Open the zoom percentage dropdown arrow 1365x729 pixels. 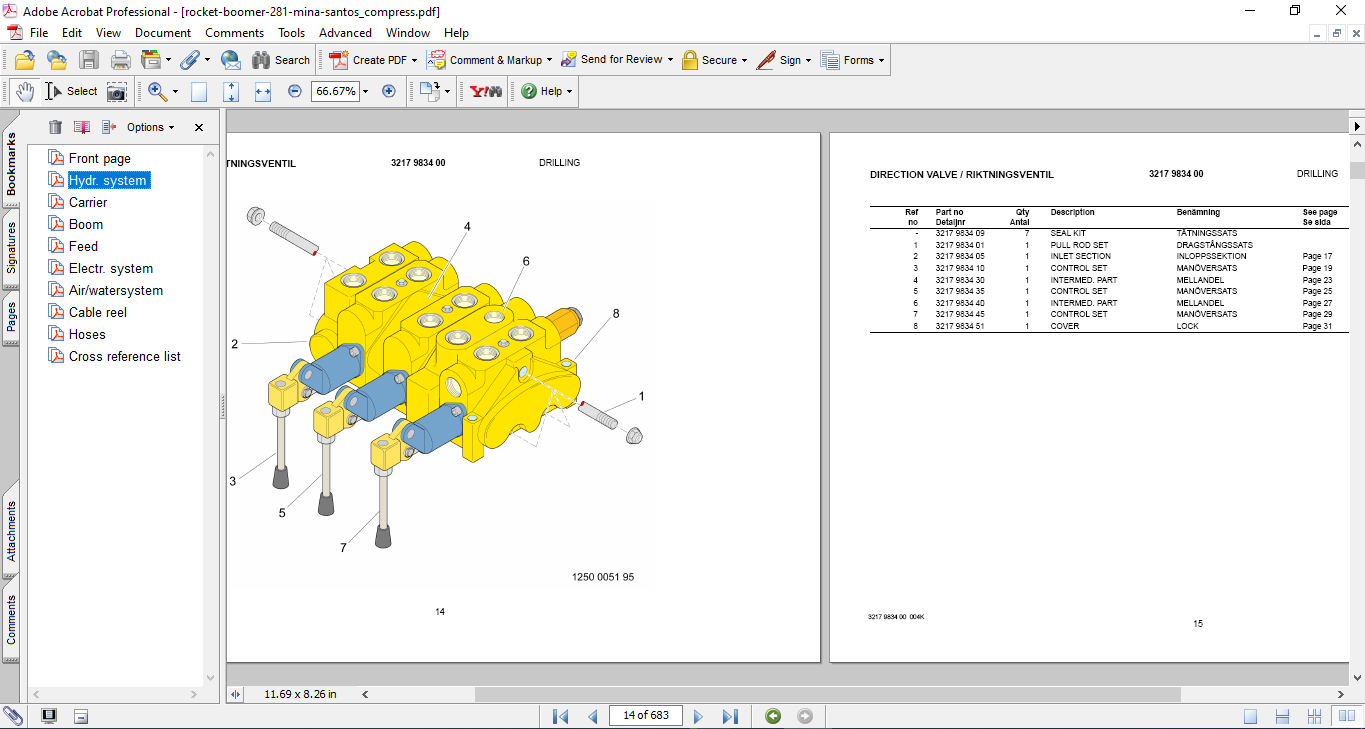pyautogui.click(x=366, y=91)
